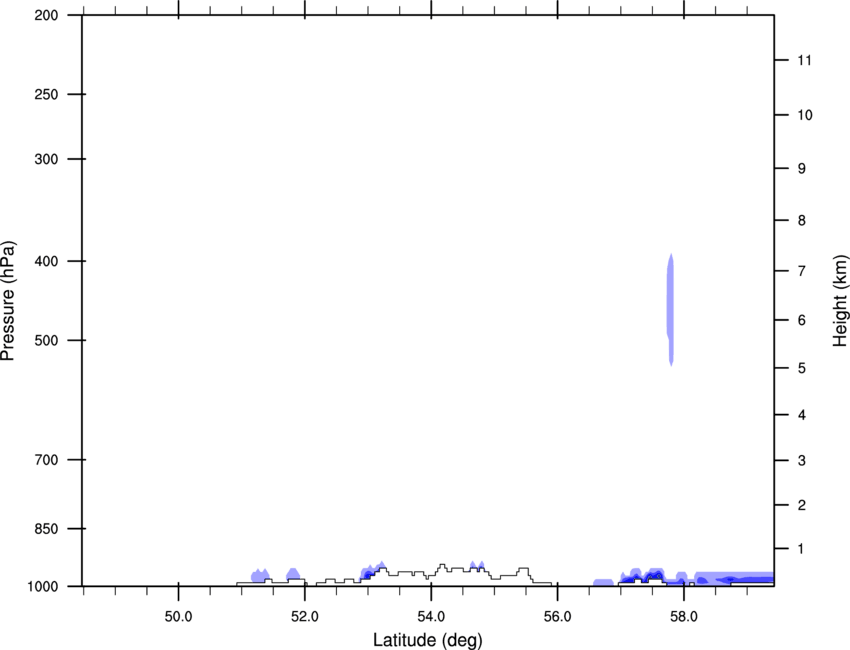The width and height of the screenshot is (850, 650).
Task: Pick the 8 km height label
Action: click(802, 220)
